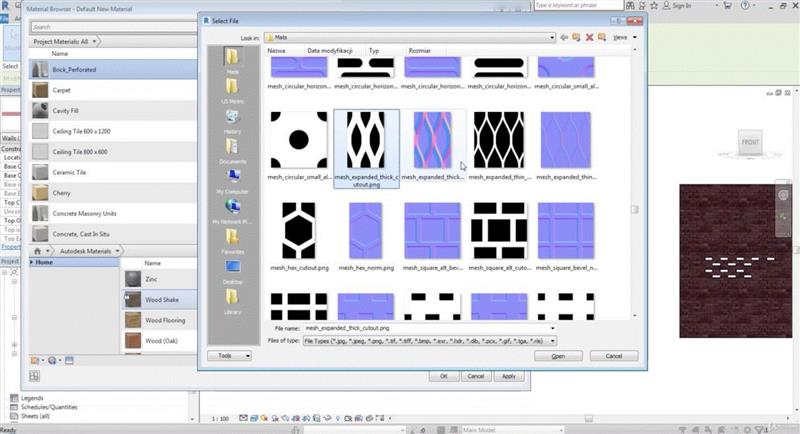Click Cancel in the Select File dialog
Screen dimensions: 800x434
(614, 356)
